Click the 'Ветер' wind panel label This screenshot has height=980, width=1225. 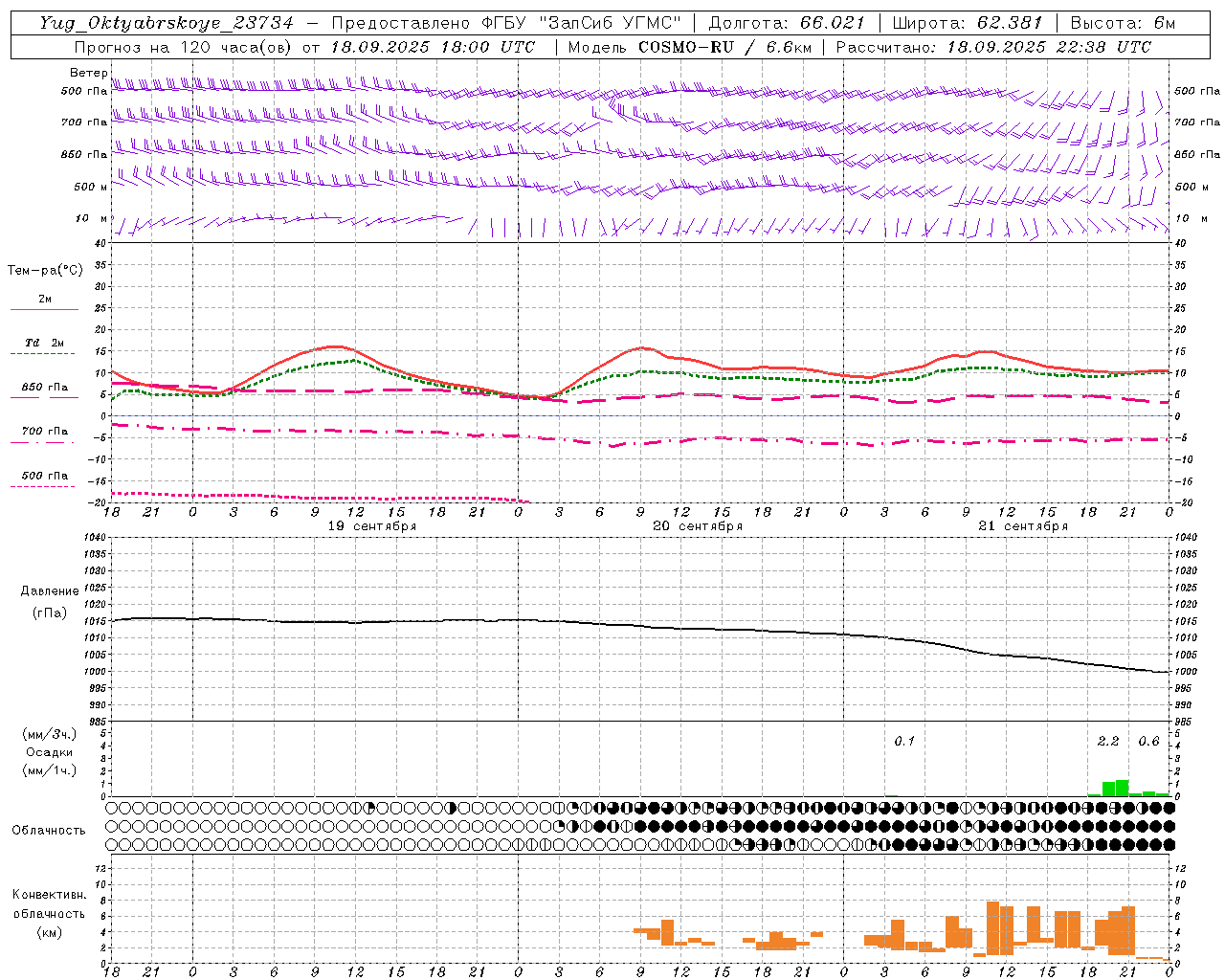(x=89, y=73)
